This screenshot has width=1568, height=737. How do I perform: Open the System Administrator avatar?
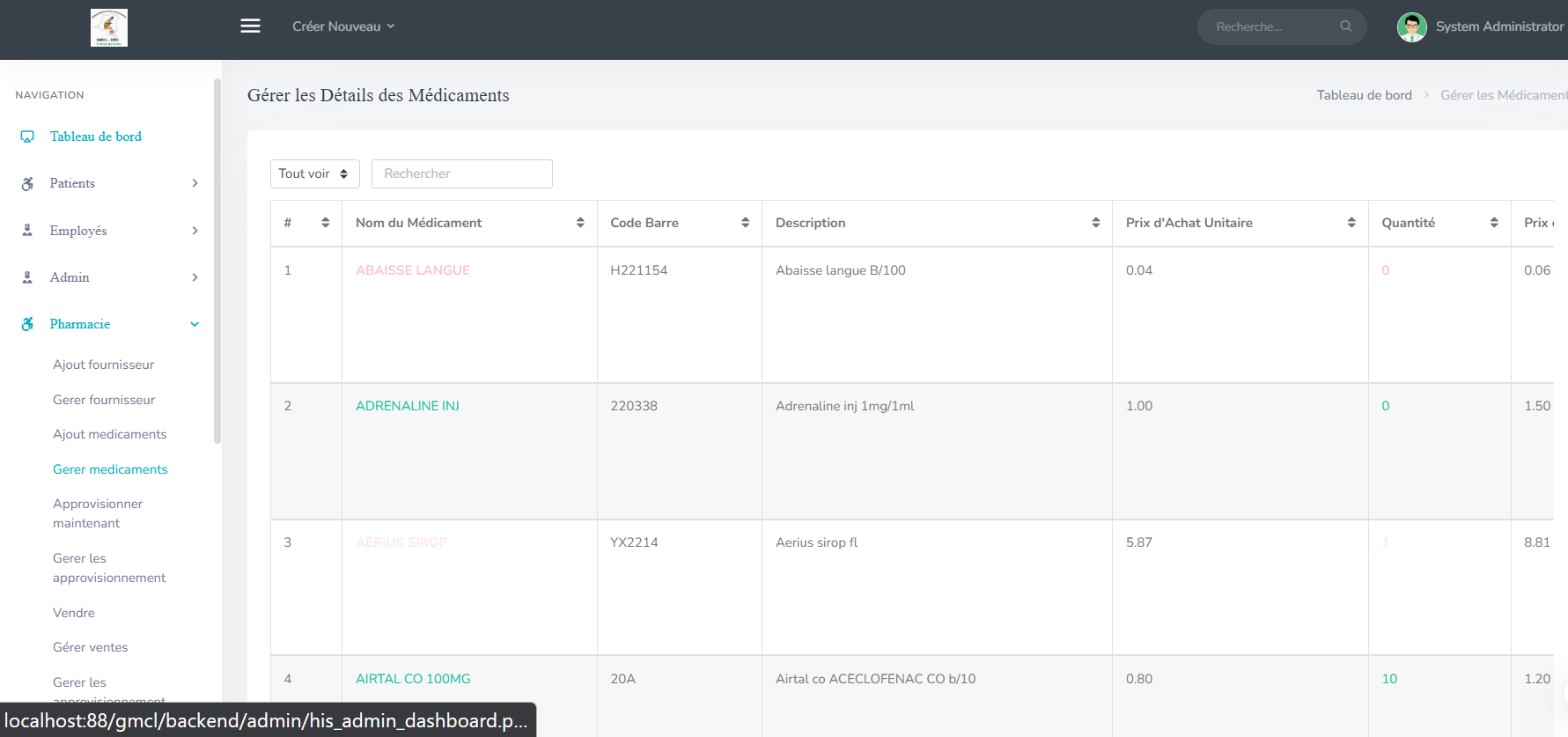click(x=1411, y=27)
